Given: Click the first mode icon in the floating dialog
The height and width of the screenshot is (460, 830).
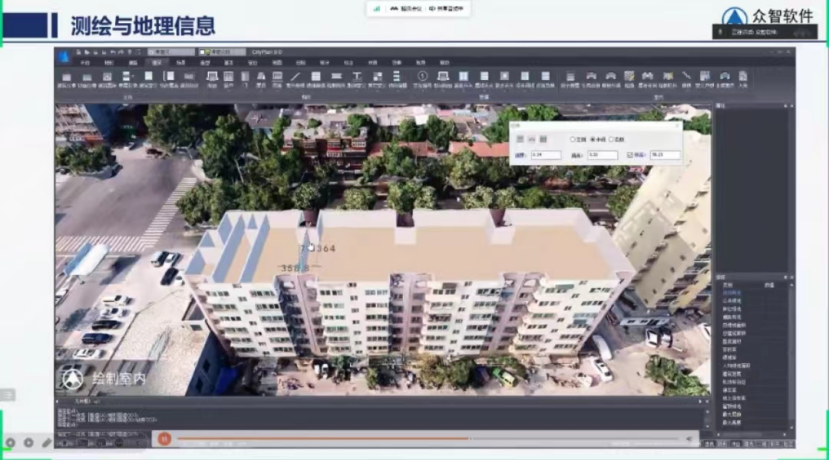Looking at the screenshot, I should click(x=518, y=139).
